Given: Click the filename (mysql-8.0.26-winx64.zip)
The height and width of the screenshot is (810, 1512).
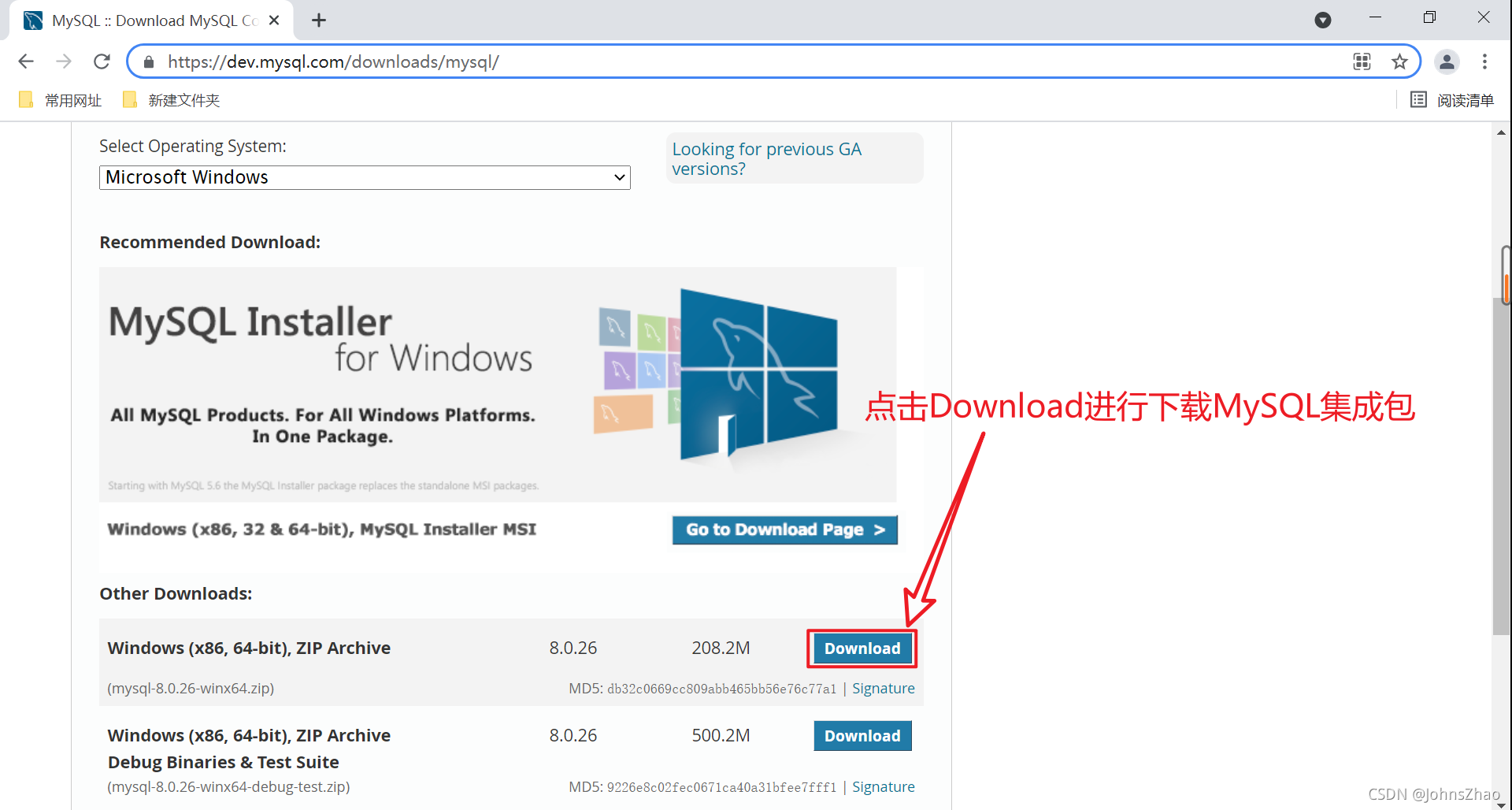Looking at the screenshot, I should point(191,688).
